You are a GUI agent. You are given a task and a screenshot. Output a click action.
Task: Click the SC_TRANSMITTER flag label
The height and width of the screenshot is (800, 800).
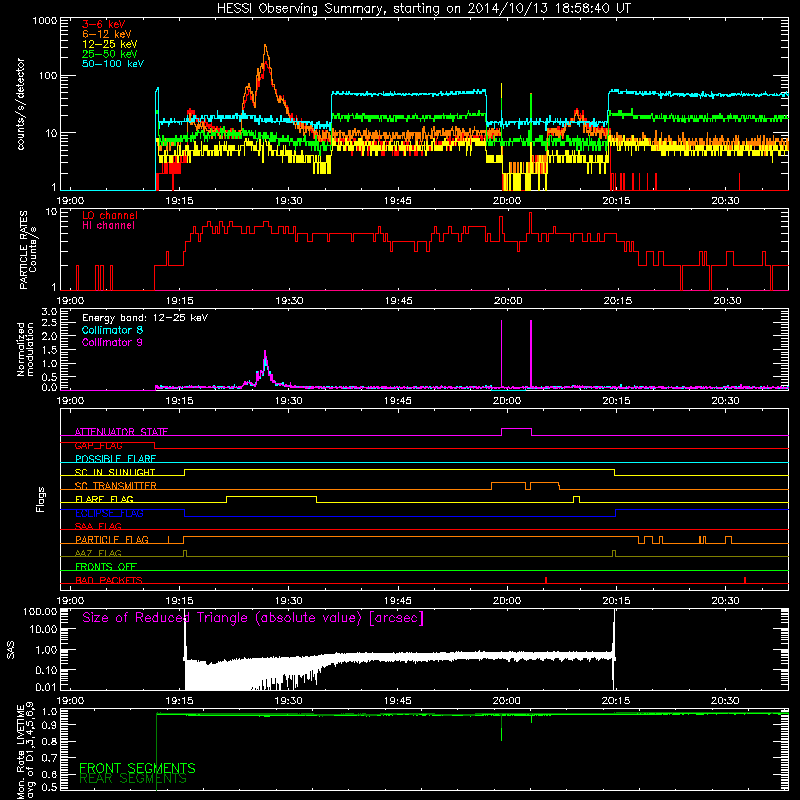click(115, 486)
